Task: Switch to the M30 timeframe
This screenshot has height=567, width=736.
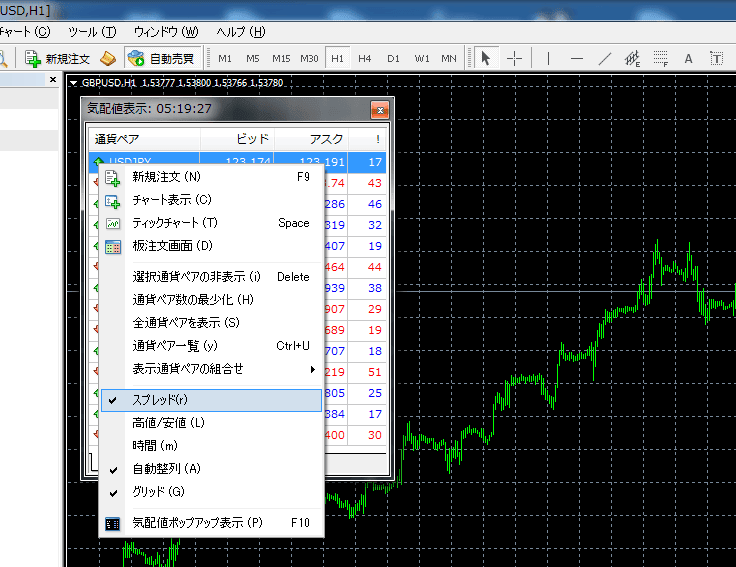Action: pos(309,59)
